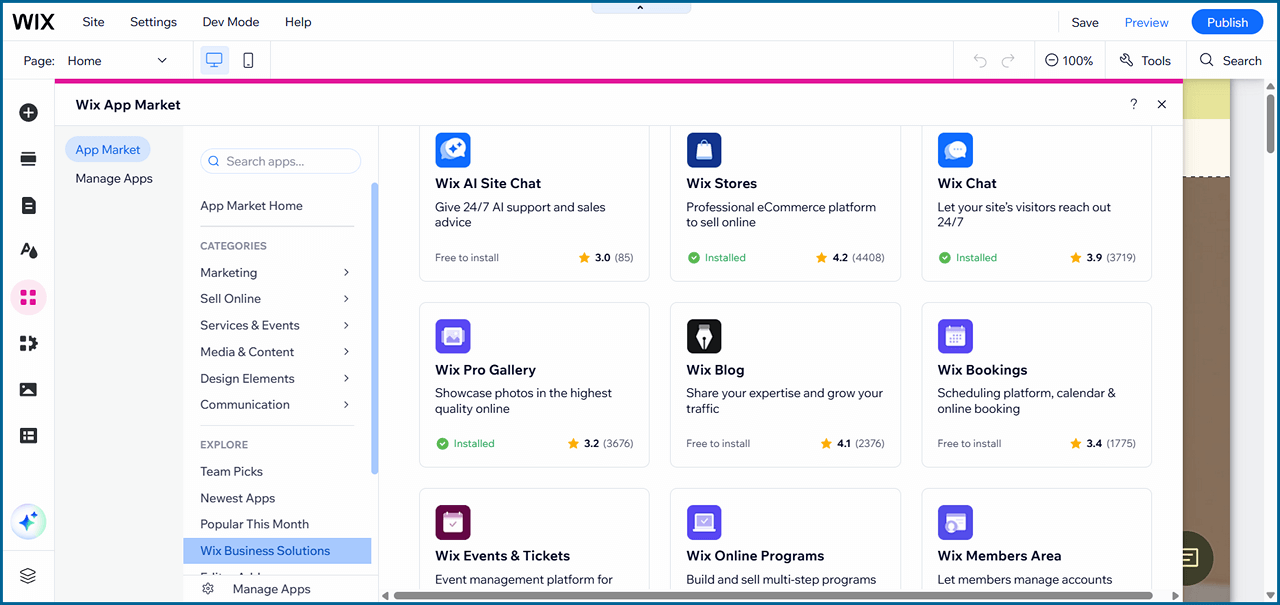Open Newest Apps list
This screenshot has width=1280, height=605.
tap(237, 498)
